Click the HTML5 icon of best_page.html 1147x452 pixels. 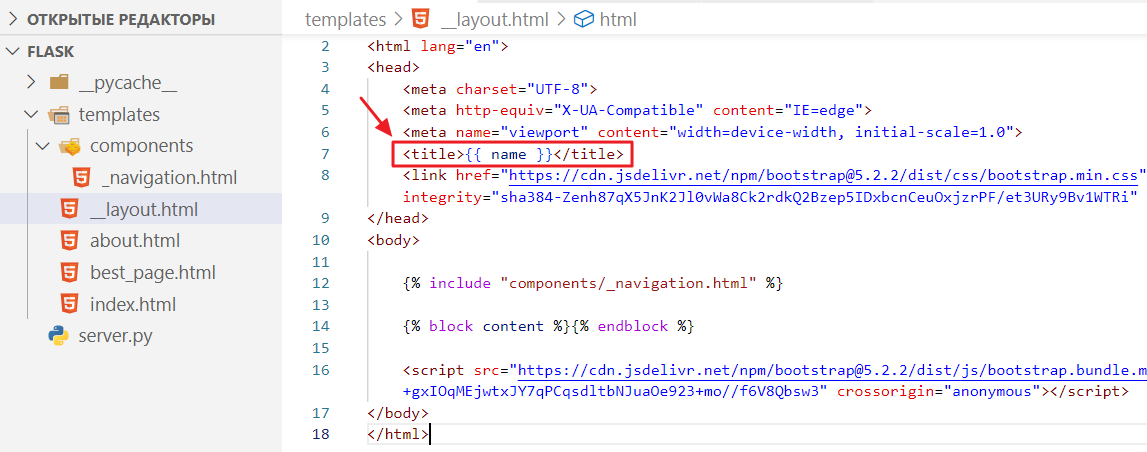[69, 273]
